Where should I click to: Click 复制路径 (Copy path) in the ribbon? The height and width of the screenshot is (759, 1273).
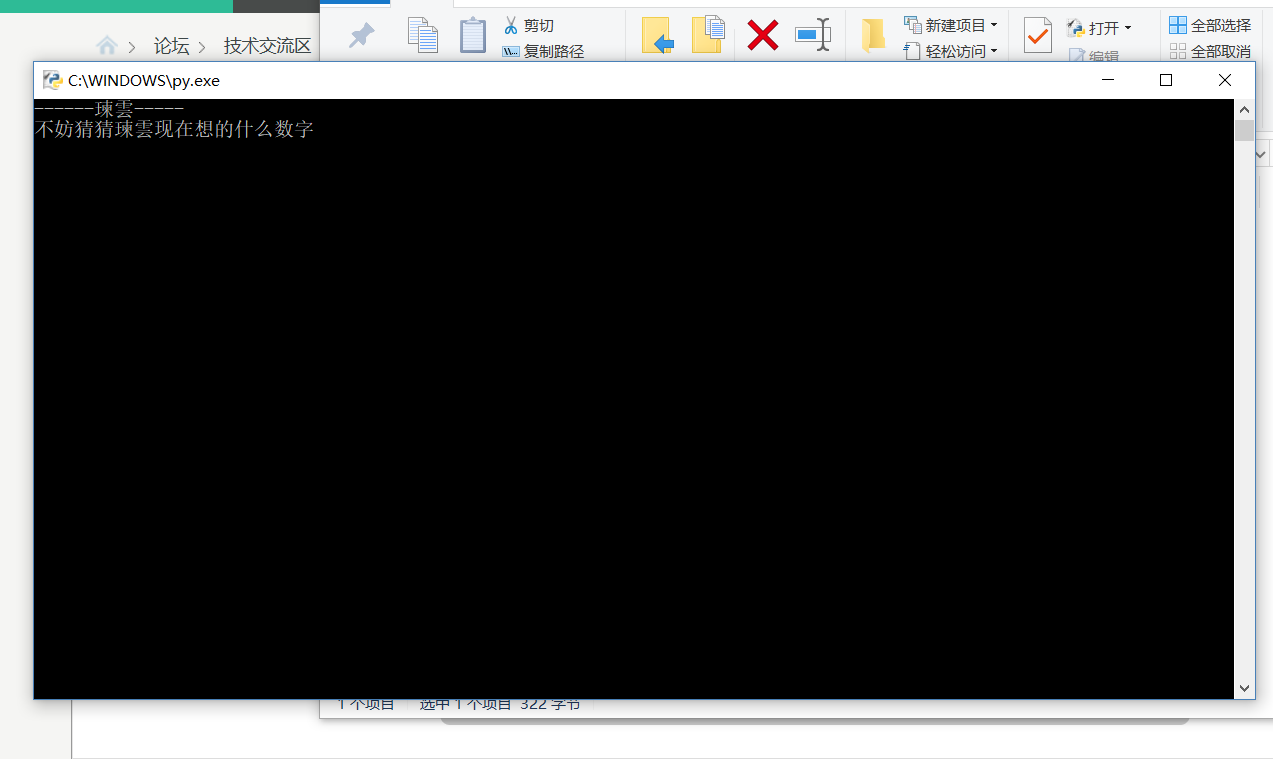pos(543,51)
